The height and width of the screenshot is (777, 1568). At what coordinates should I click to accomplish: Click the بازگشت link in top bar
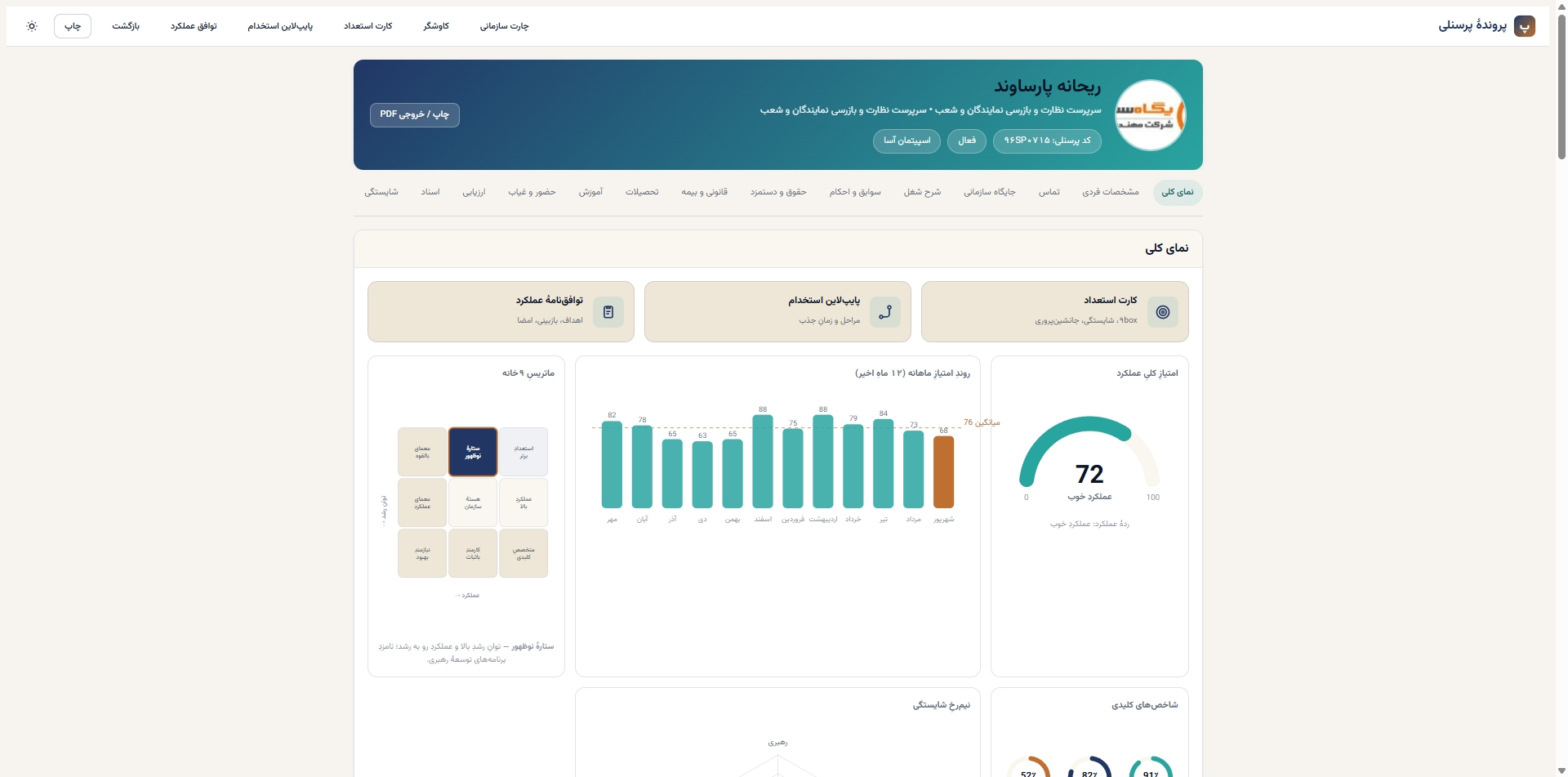pos(126,26)
